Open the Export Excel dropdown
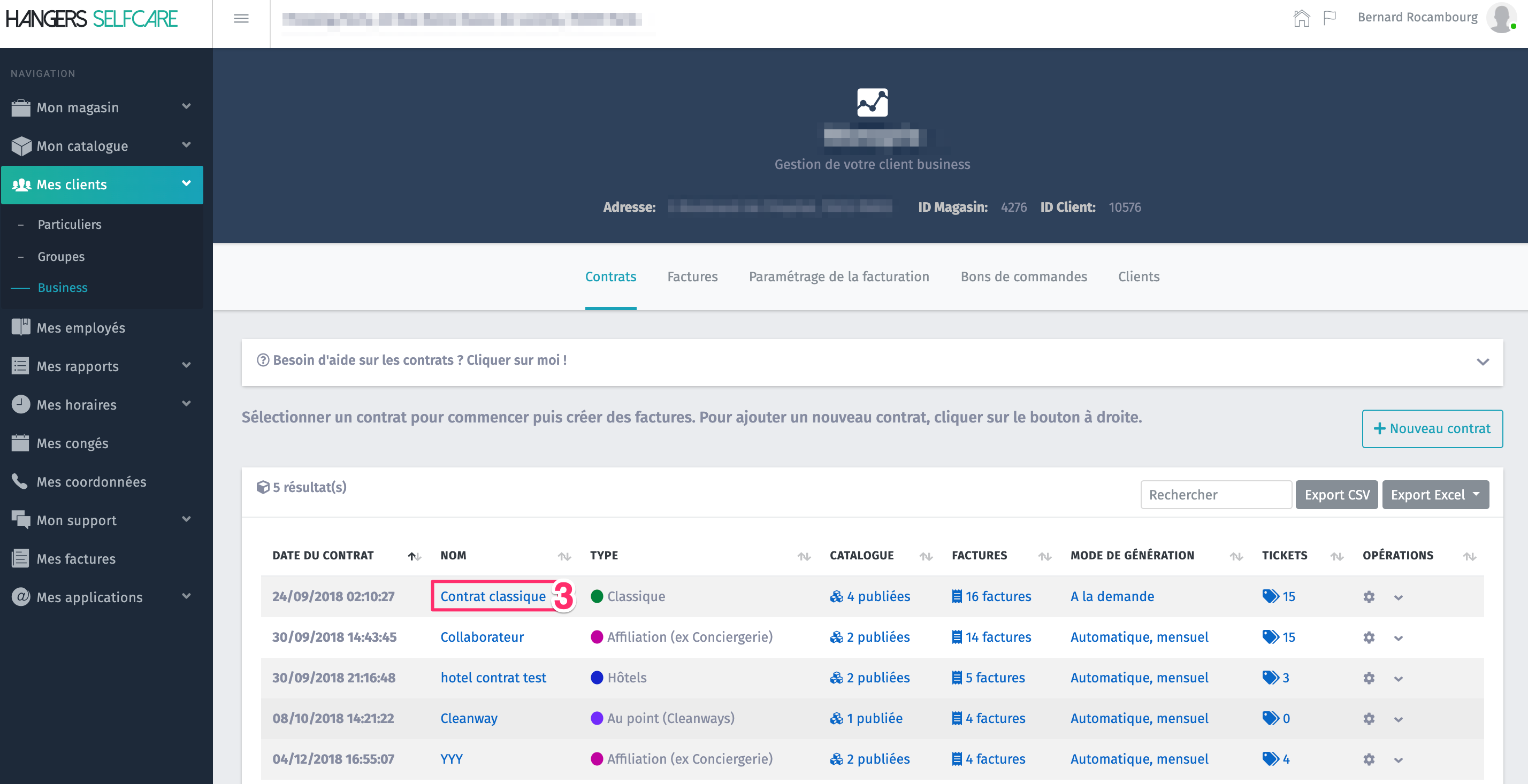 point(1435,495)
